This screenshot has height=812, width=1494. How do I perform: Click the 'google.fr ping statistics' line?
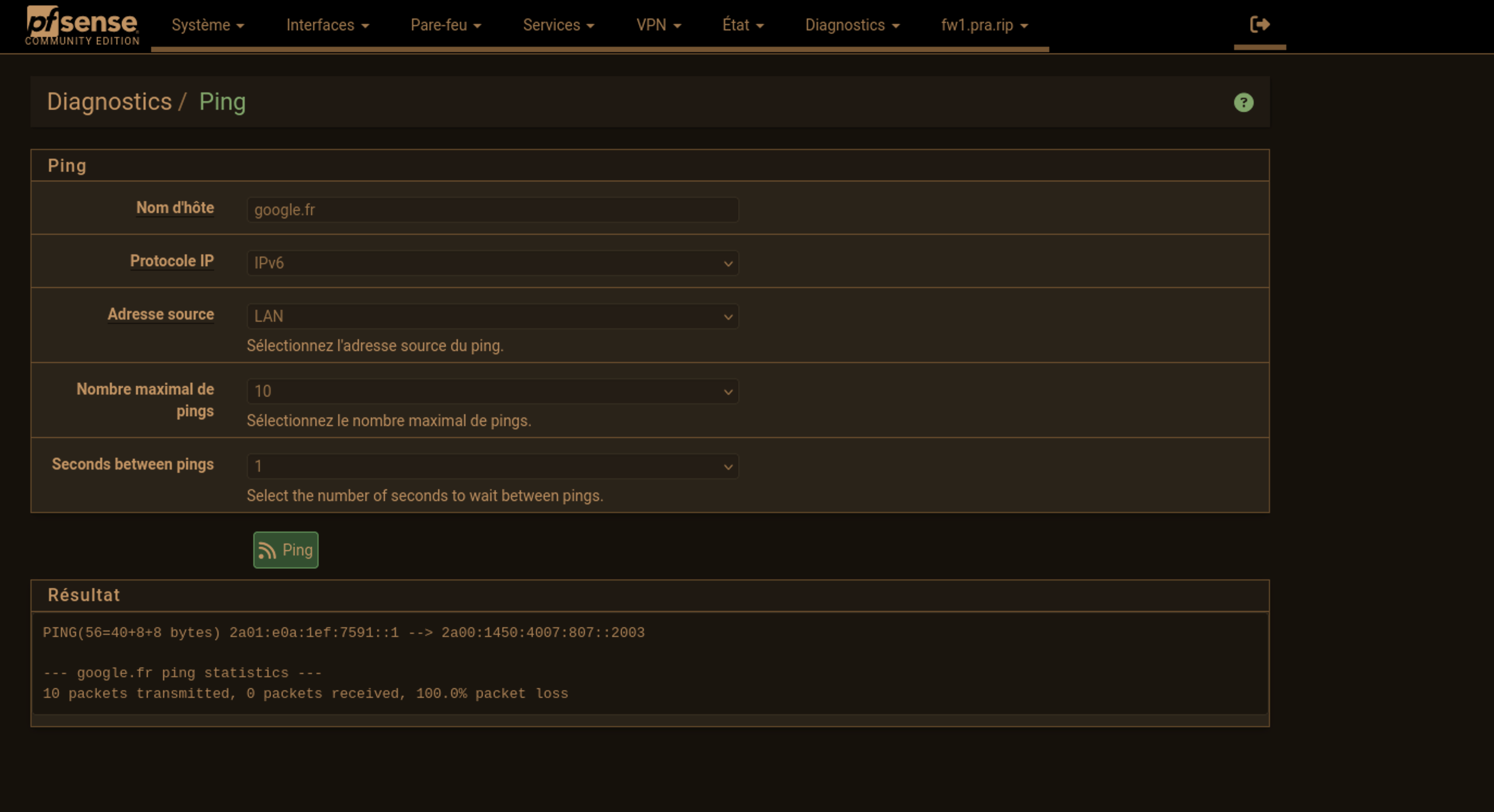tap(182, 673)
